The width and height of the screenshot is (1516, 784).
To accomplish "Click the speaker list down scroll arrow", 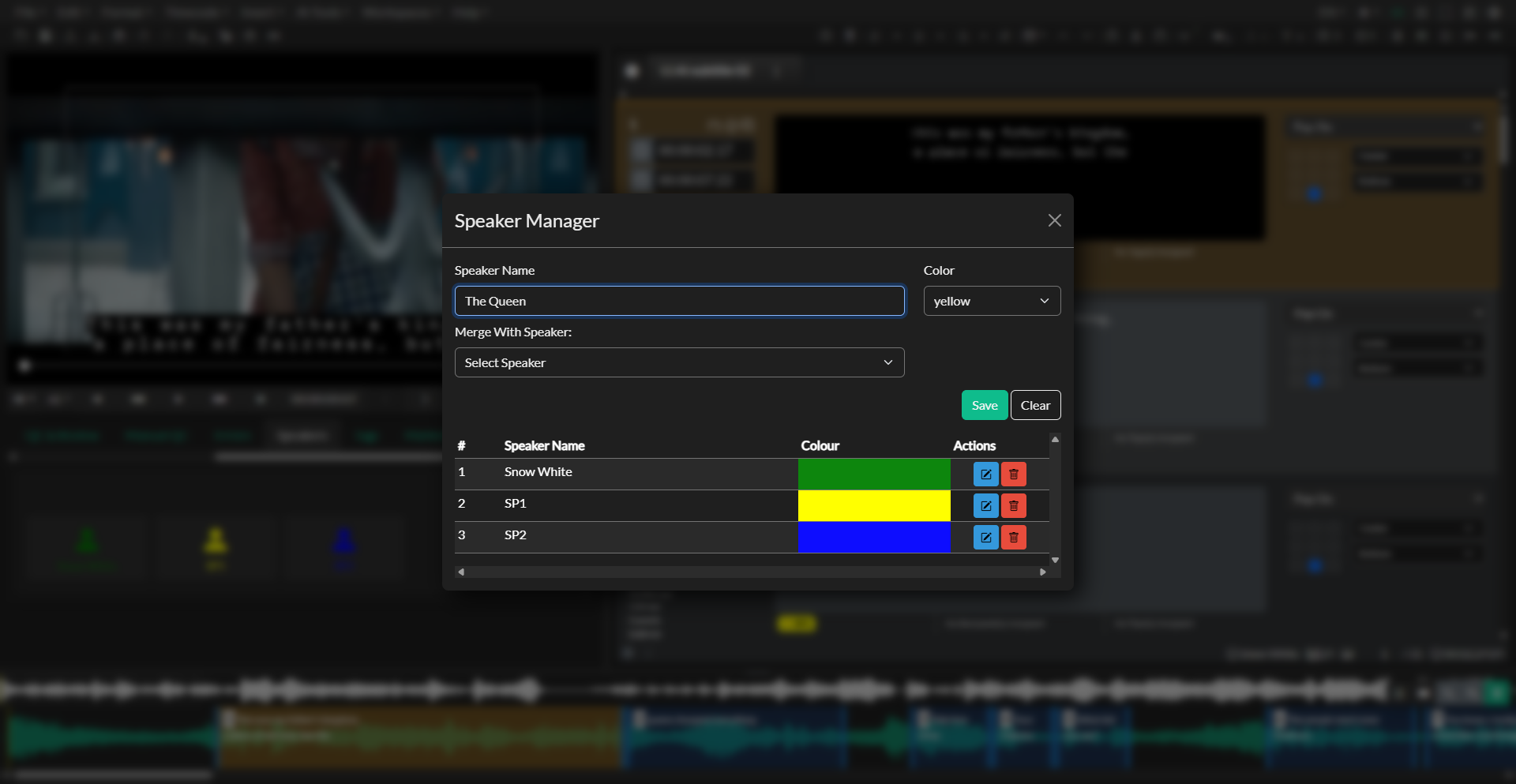I will coord(1055,560).
